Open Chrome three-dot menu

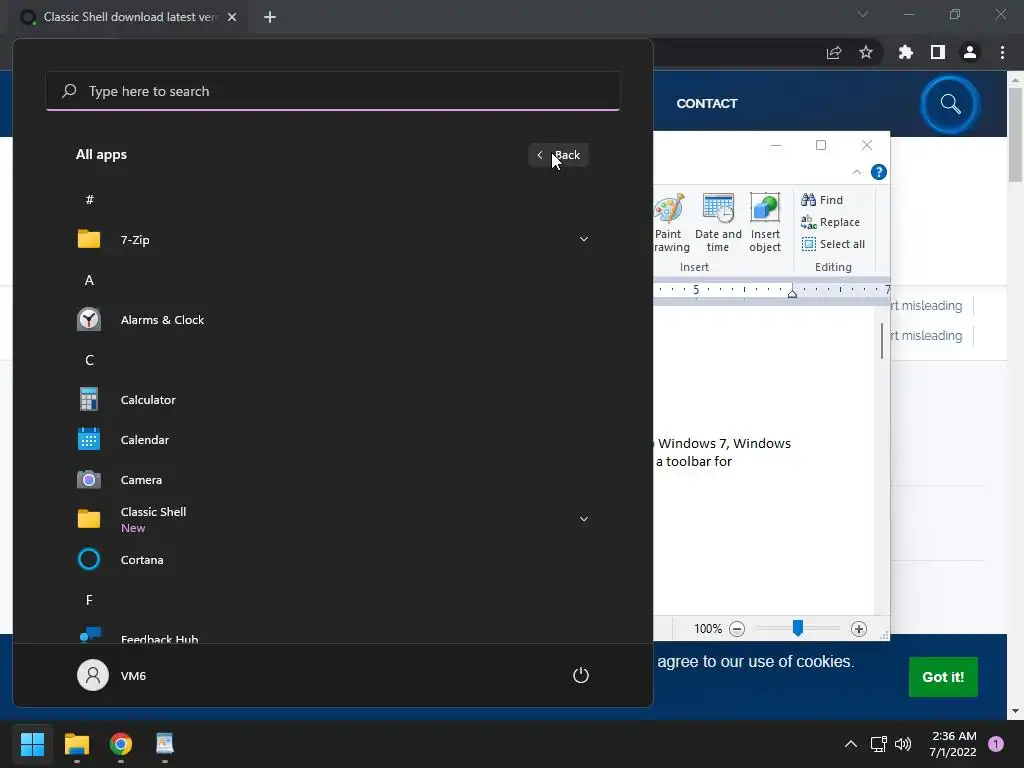[x=1002, y=52]
